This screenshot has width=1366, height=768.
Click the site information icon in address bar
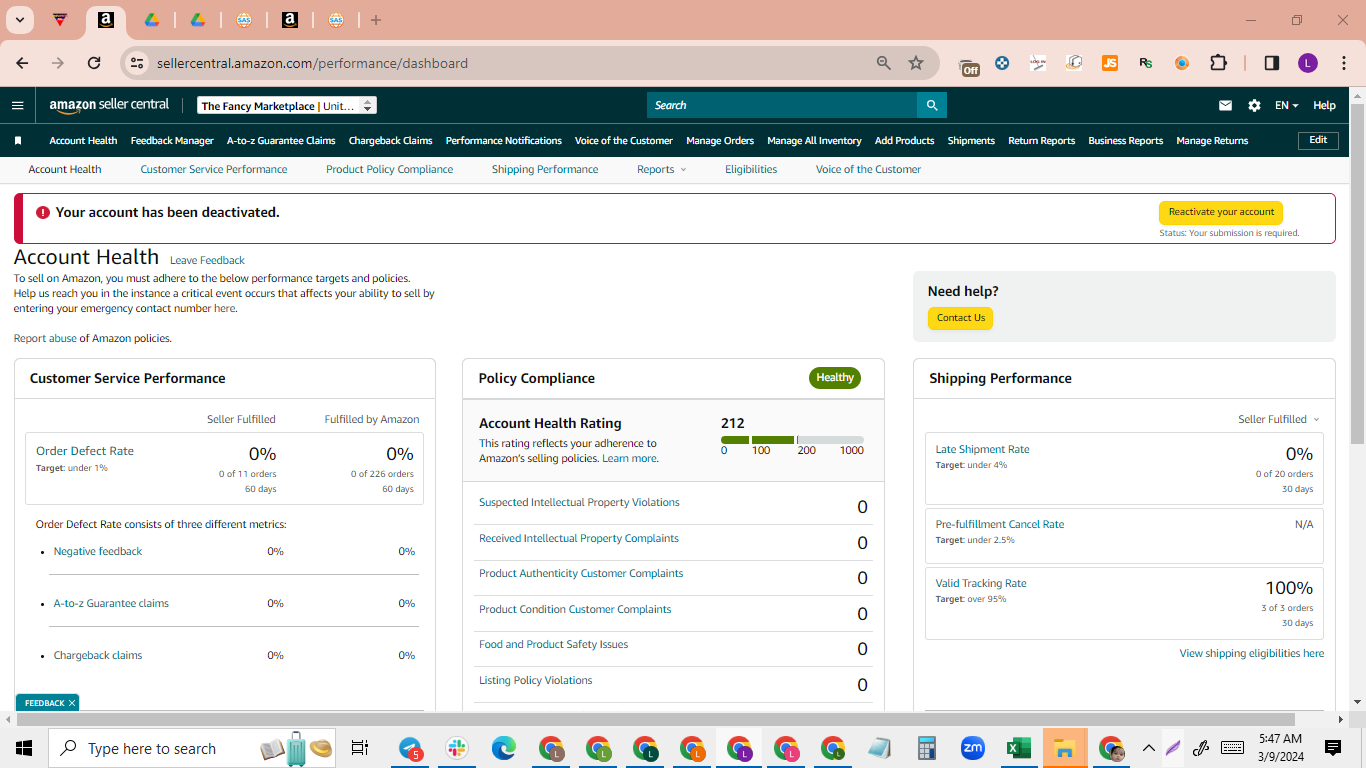coord(138,63)
